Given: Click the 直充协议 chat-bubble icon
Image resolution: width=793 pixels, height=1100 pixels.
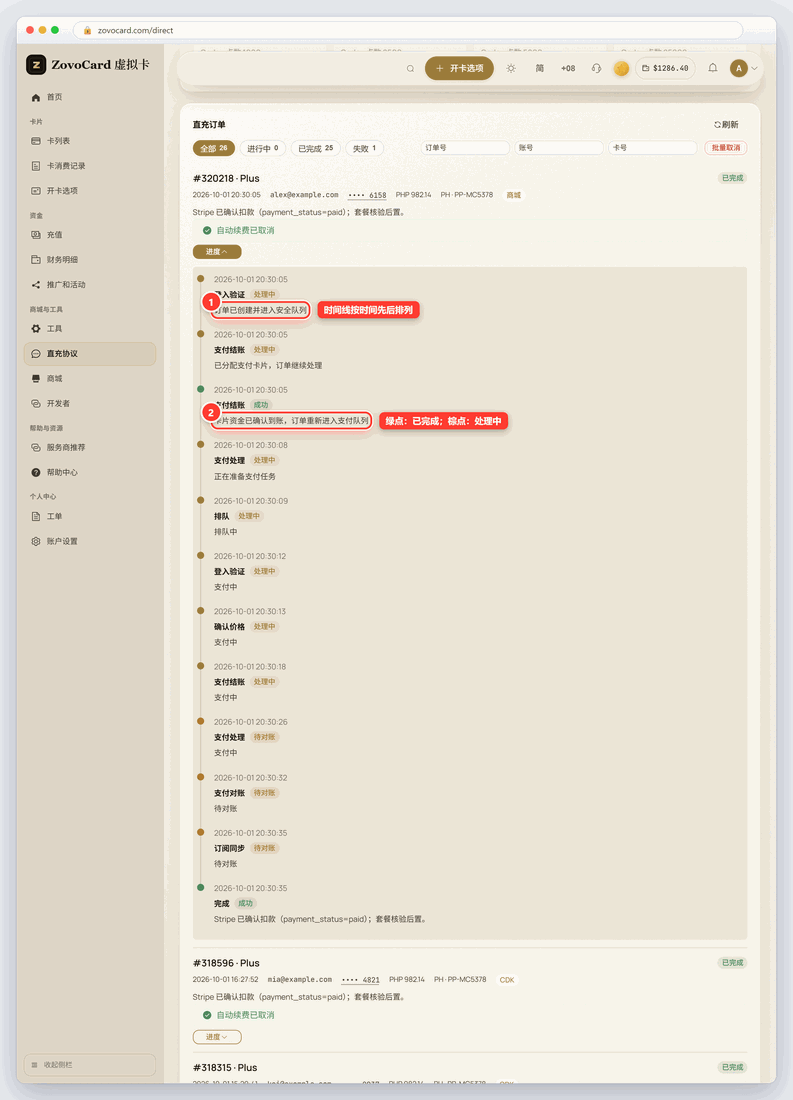Looking at the screenshot, I should [x=36, y=354].
